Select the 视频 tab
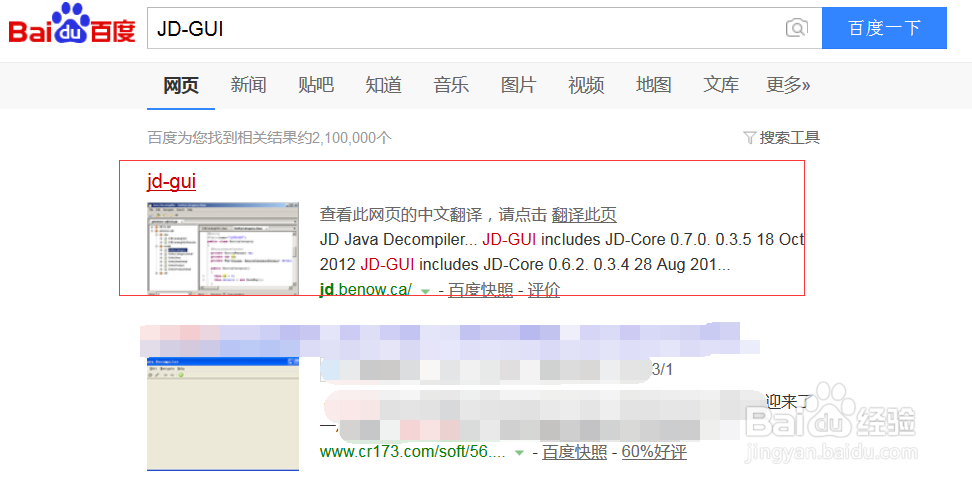The height and width of the screenshot is (486, 972). tap(586, 85)
